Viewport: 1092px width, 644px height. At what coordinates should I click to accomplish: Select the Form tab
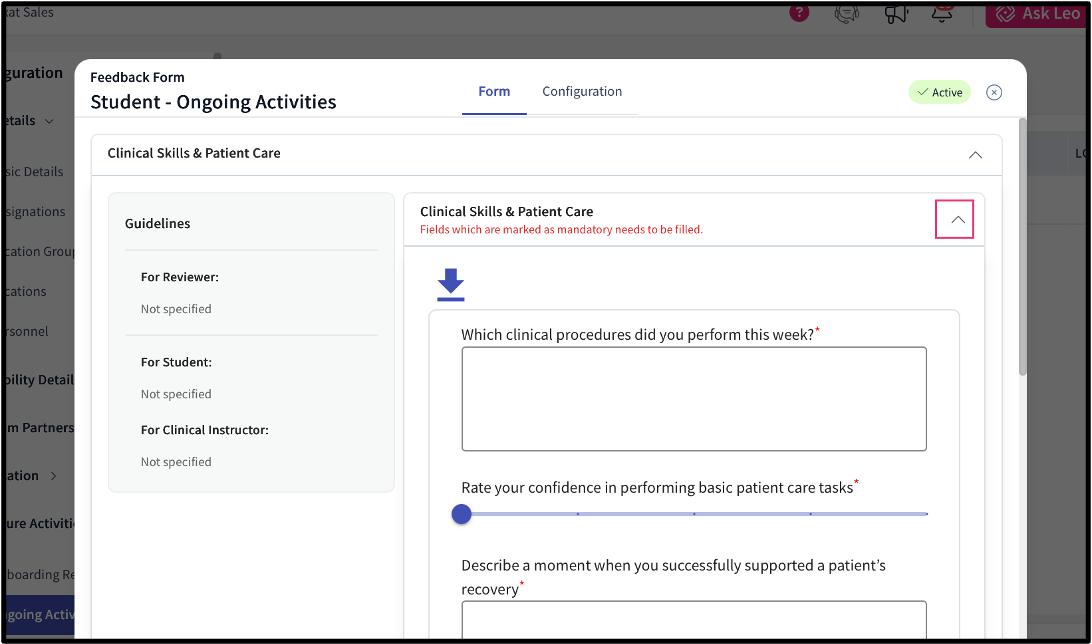coord(494,91)
